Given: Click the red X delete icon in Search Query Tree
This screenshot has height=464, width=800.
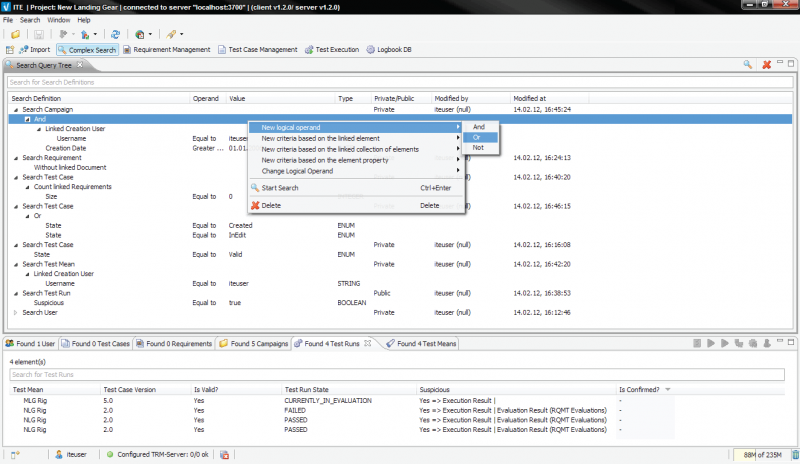Looking at the screenshot, I should tap(766, 65).
